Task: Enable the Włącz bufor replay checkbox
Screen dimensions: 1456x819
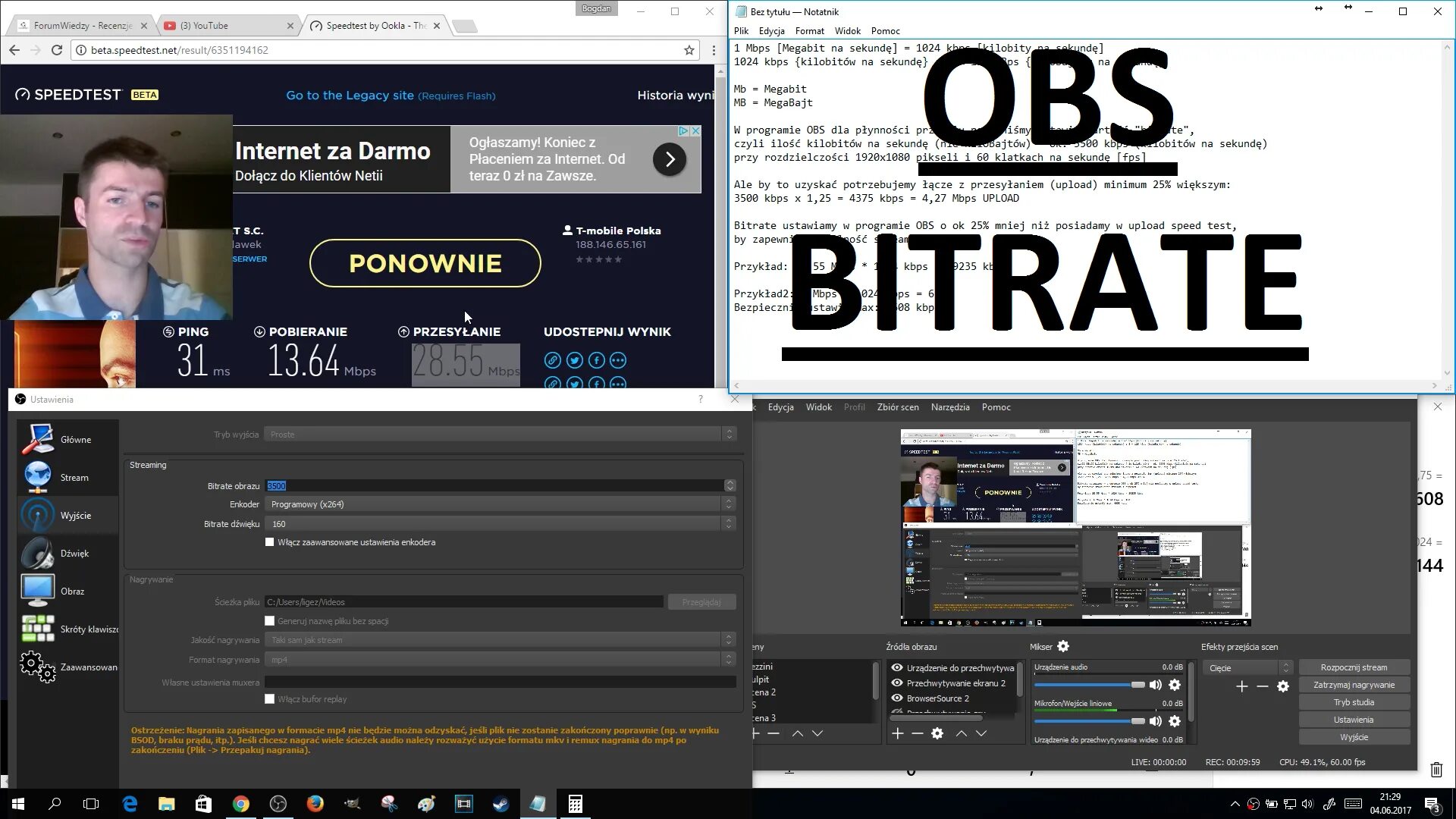Action: coord(269,699)
